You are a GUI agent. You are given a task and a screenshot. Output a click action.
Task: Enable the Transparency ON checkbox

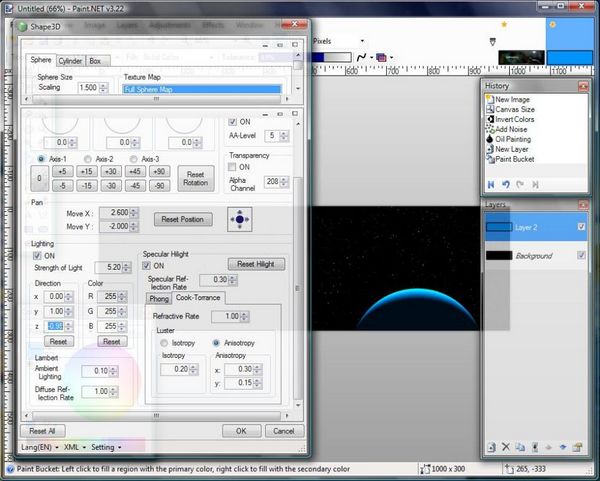233,167
